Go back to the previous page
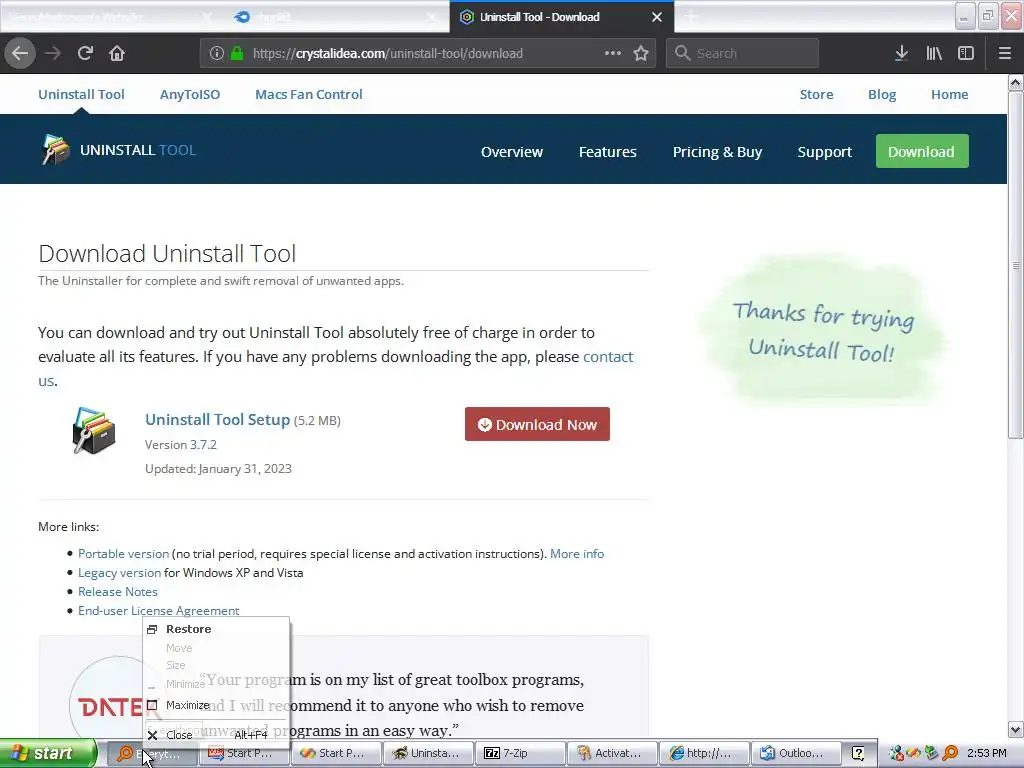Image resolution: width=1024 pixels, height=768 pixels. 20,53
